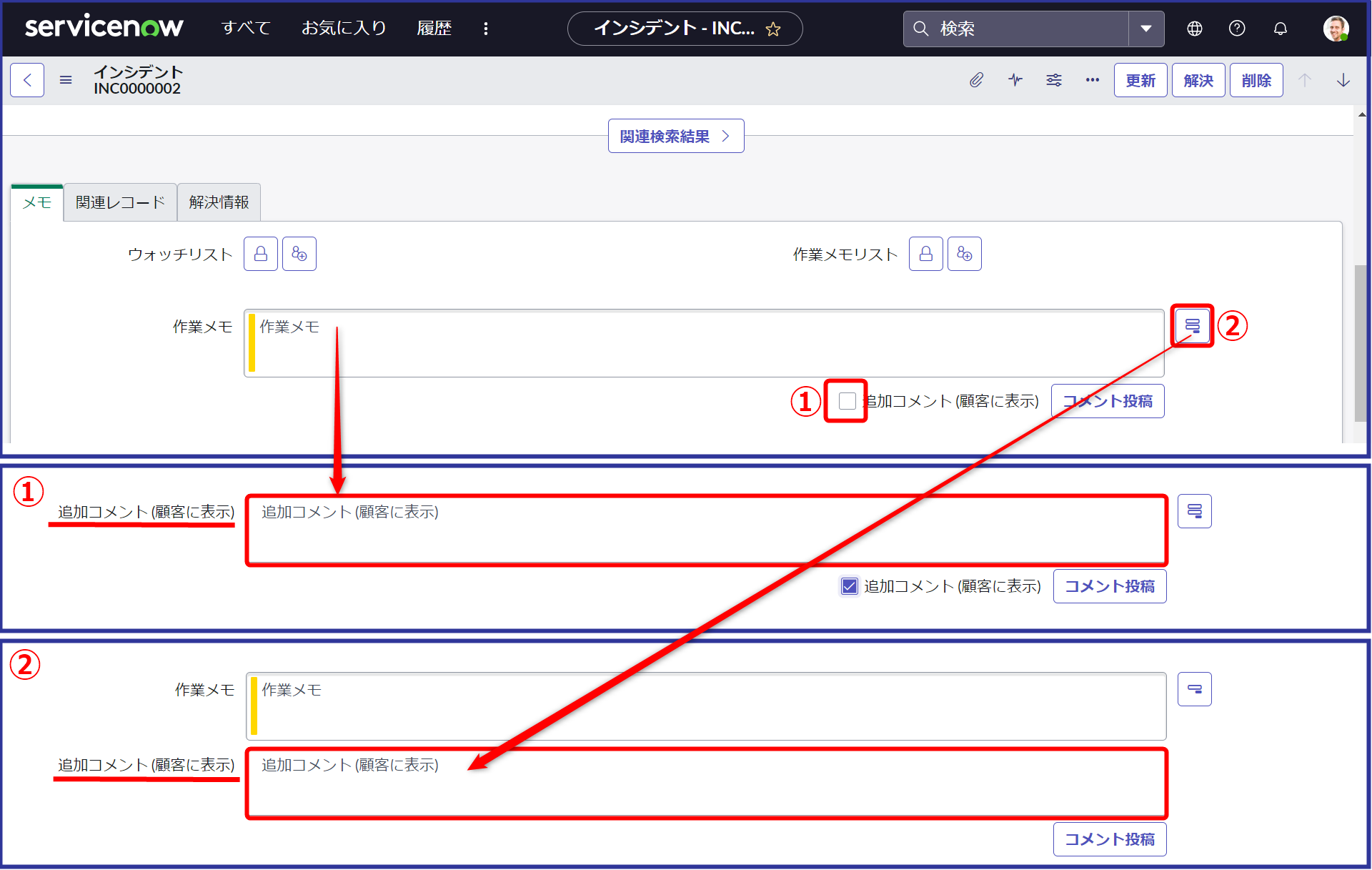Open the more options ellipsis menu
This screenshot has width=1372, height=870.
coord(1092,80)
